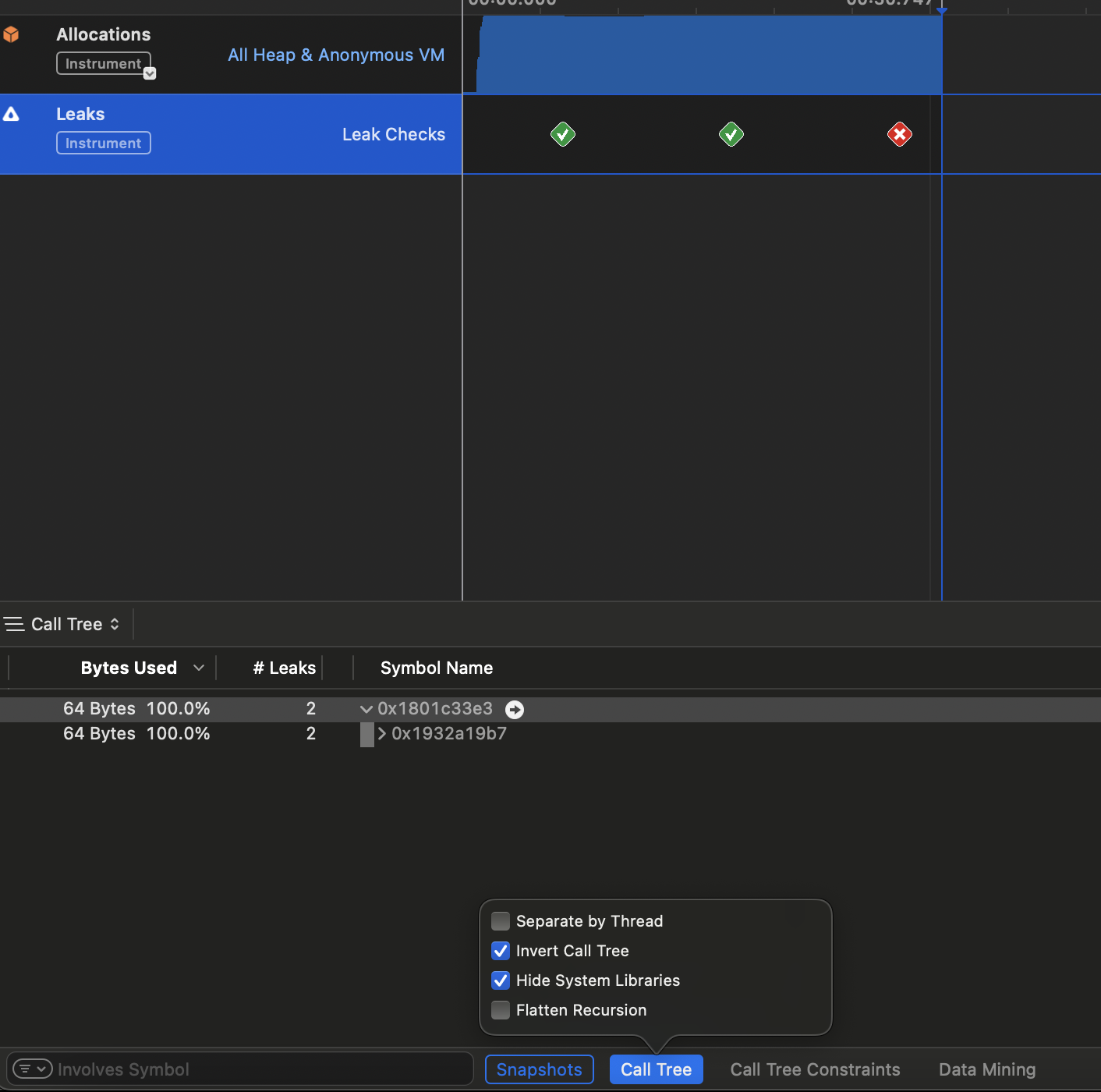Click the Symbol Name column header
1101x1092 pixels.
437,668
